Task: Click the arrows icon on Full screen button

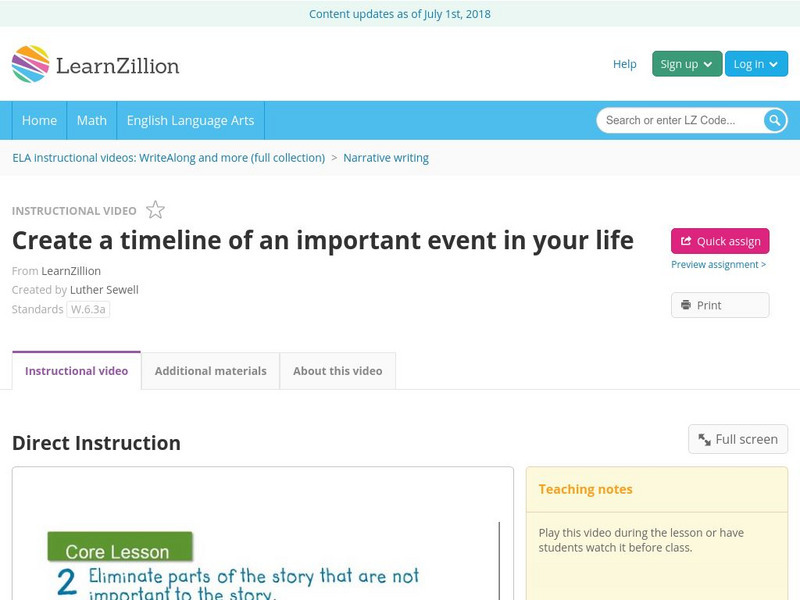Action: tap(703, 439)
